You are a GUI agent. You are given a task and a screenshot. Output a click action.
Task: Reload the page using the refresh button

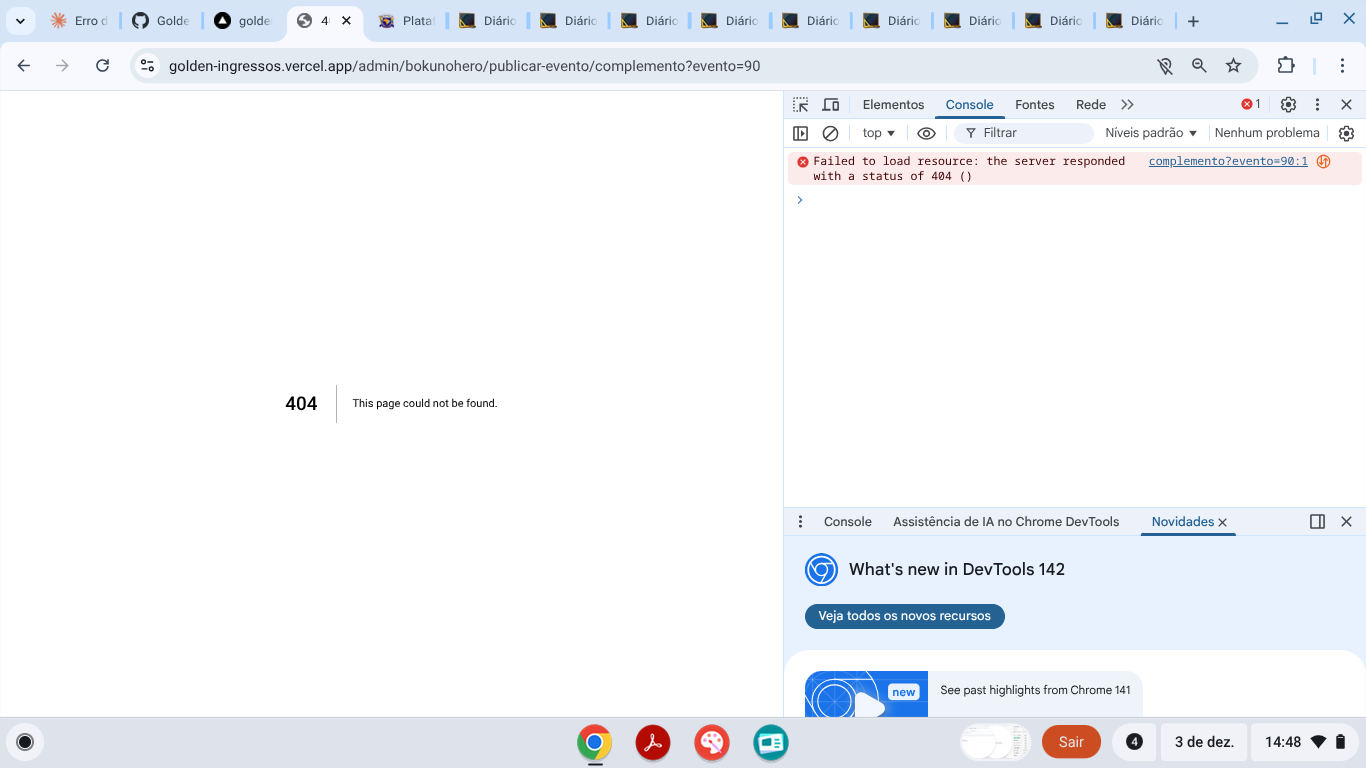[x=102, y=66]
